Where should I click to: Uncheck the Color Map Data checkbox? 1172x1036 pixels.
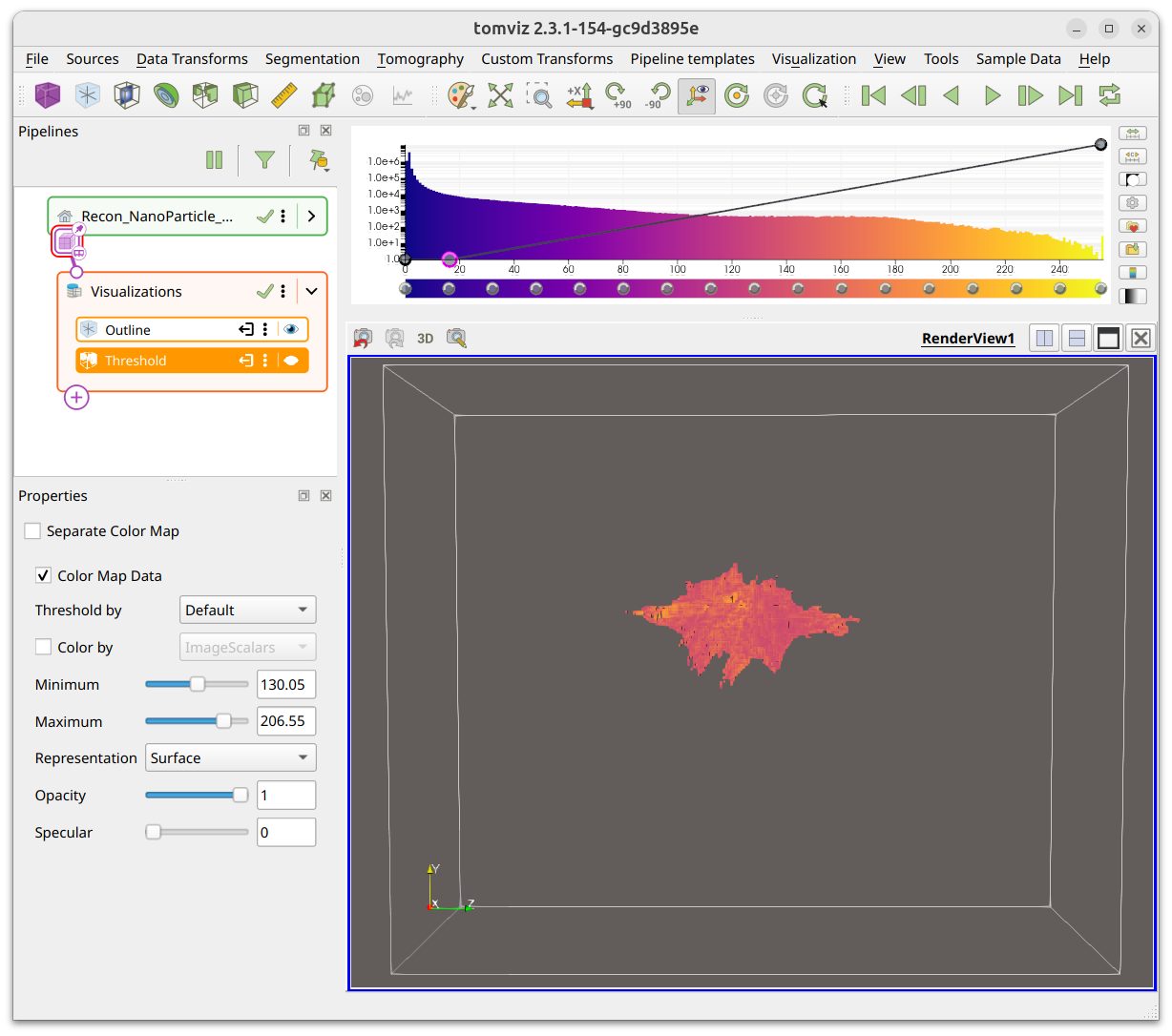point(43,575)
